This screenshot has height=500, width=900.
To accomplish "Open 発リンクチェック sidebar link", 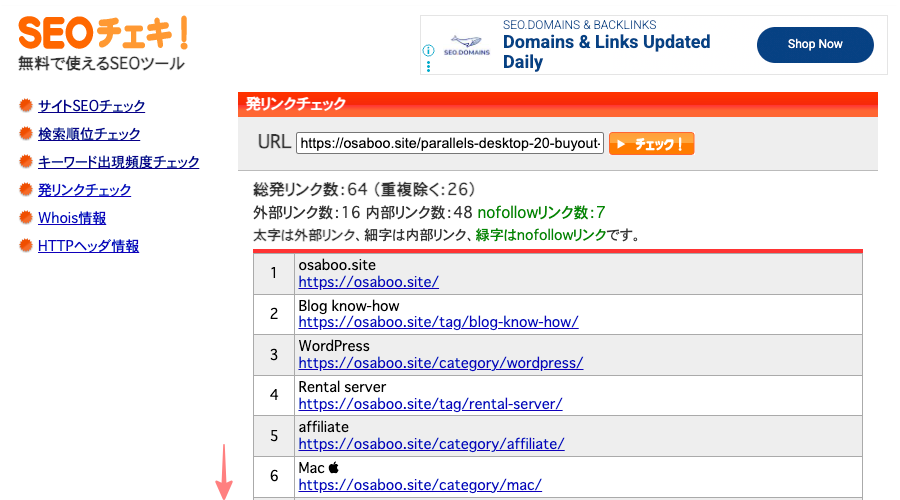I will (84, 190).
